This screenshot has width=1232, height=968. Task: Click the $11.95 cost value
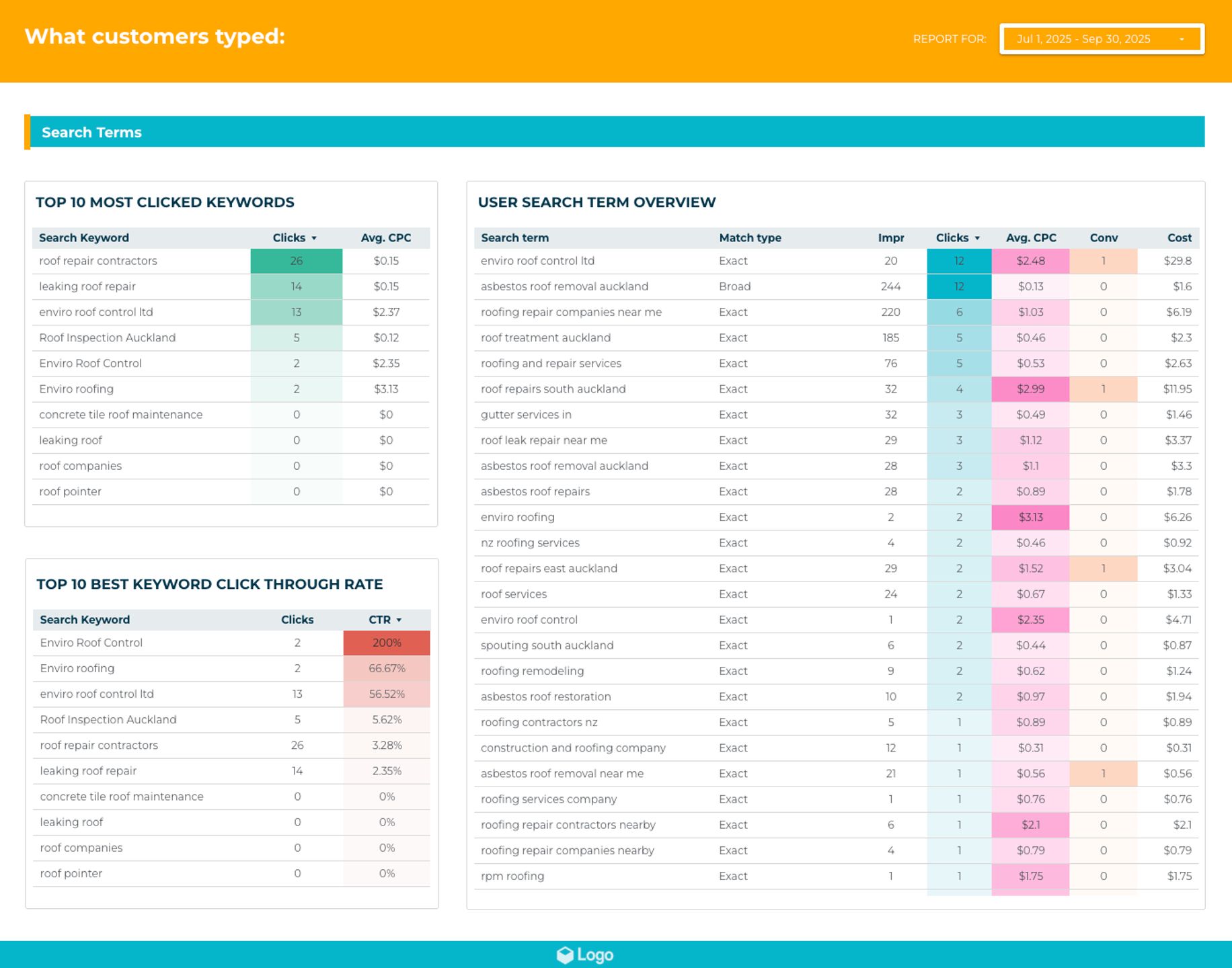click(1178, 389)
